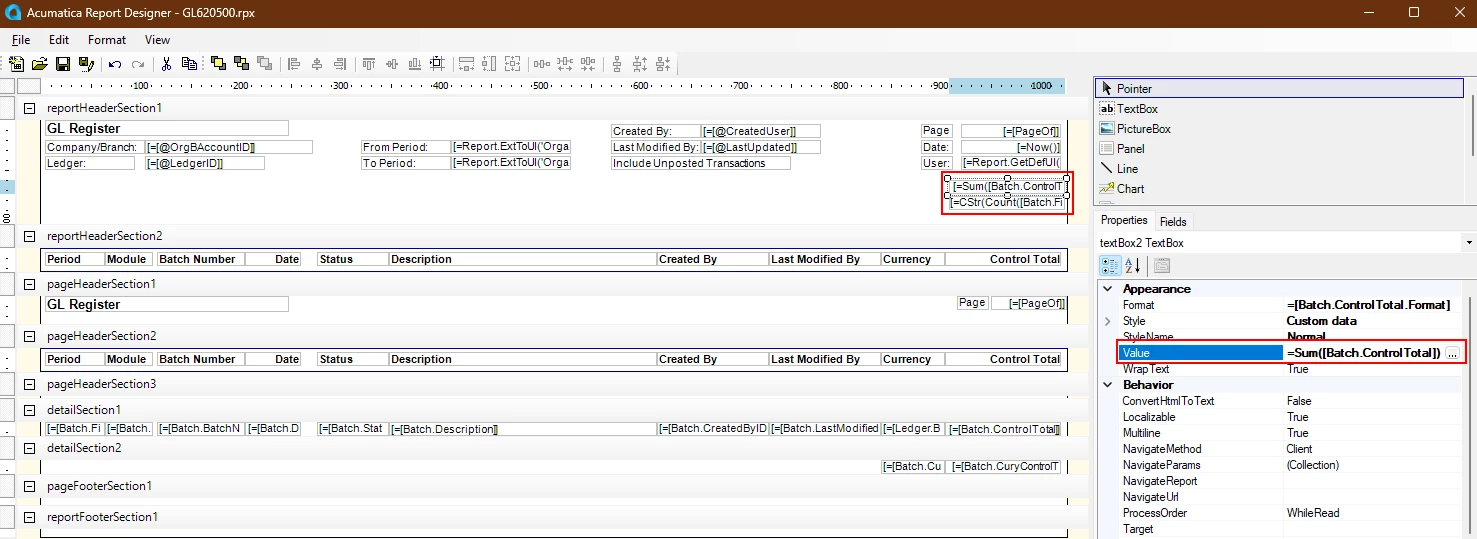Select the Include Unposted Transactions label
Screen dimensions: 1477x539
point(701,163)
